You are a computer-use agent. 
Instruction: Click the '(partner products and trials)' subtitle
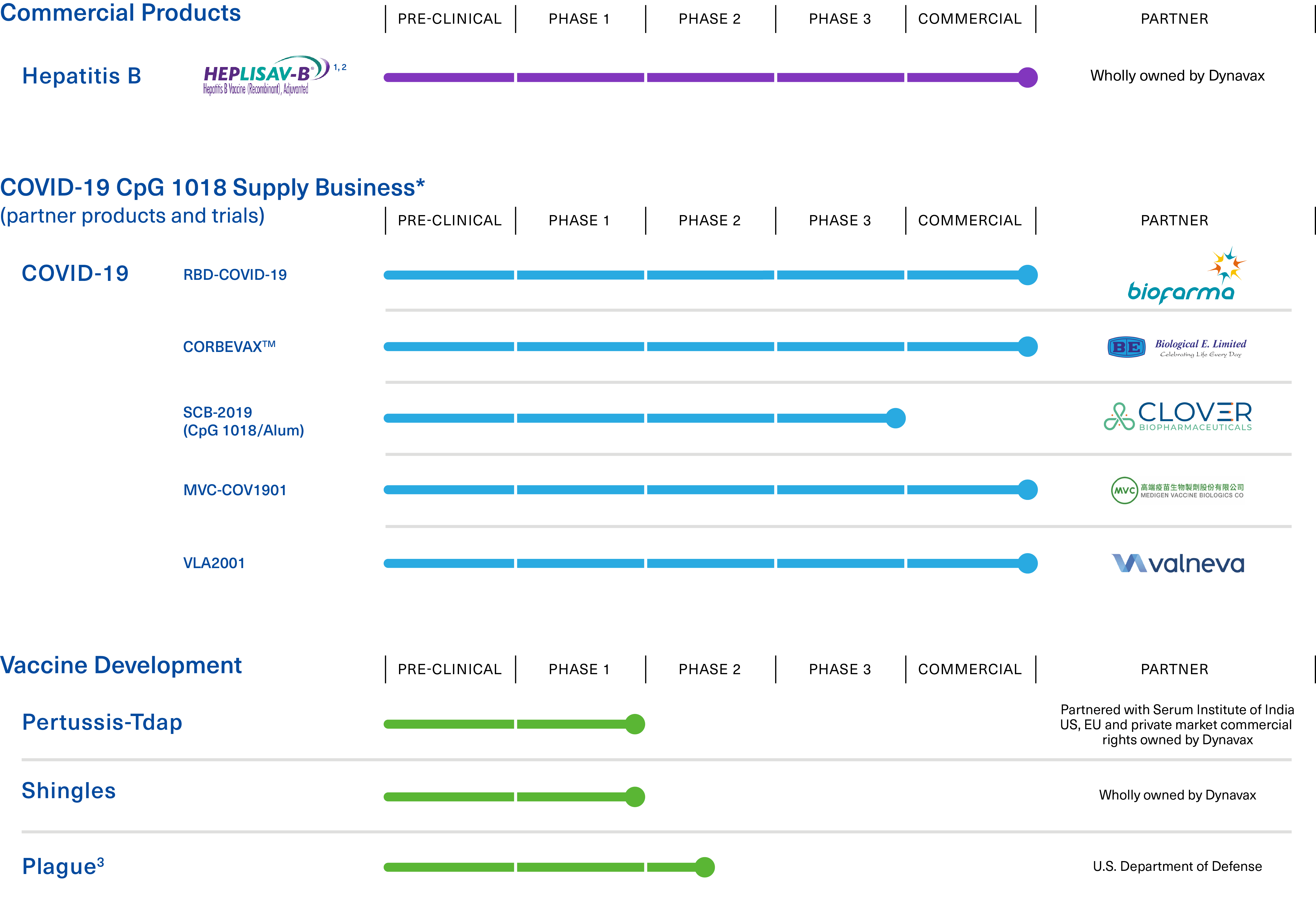pyautogui.click(x=132, y=216)
